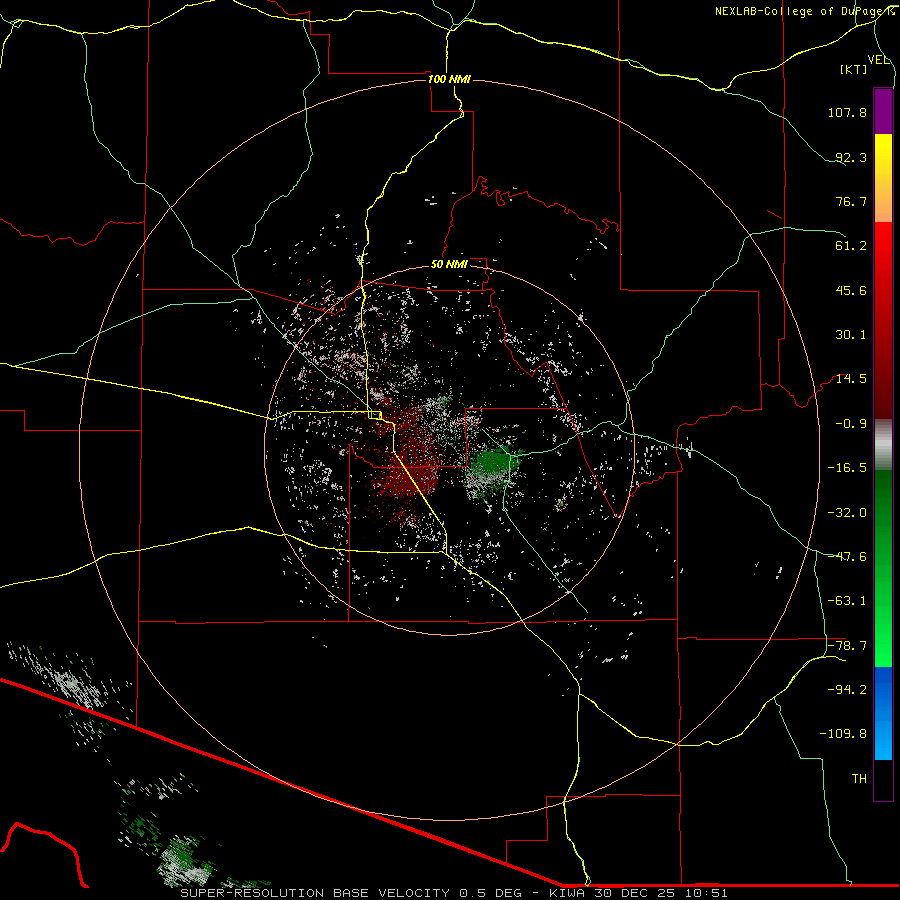900x900 pixels.
Task: Click the 100 NMI range ring label
Action: (449, 79)
